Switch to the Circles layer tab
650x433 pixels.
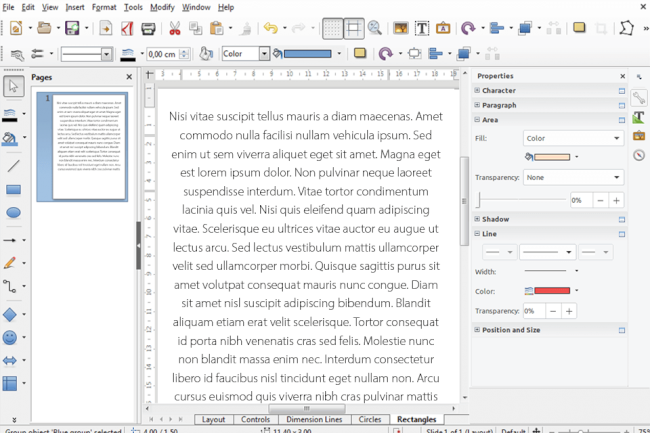[x=370, y=419]
